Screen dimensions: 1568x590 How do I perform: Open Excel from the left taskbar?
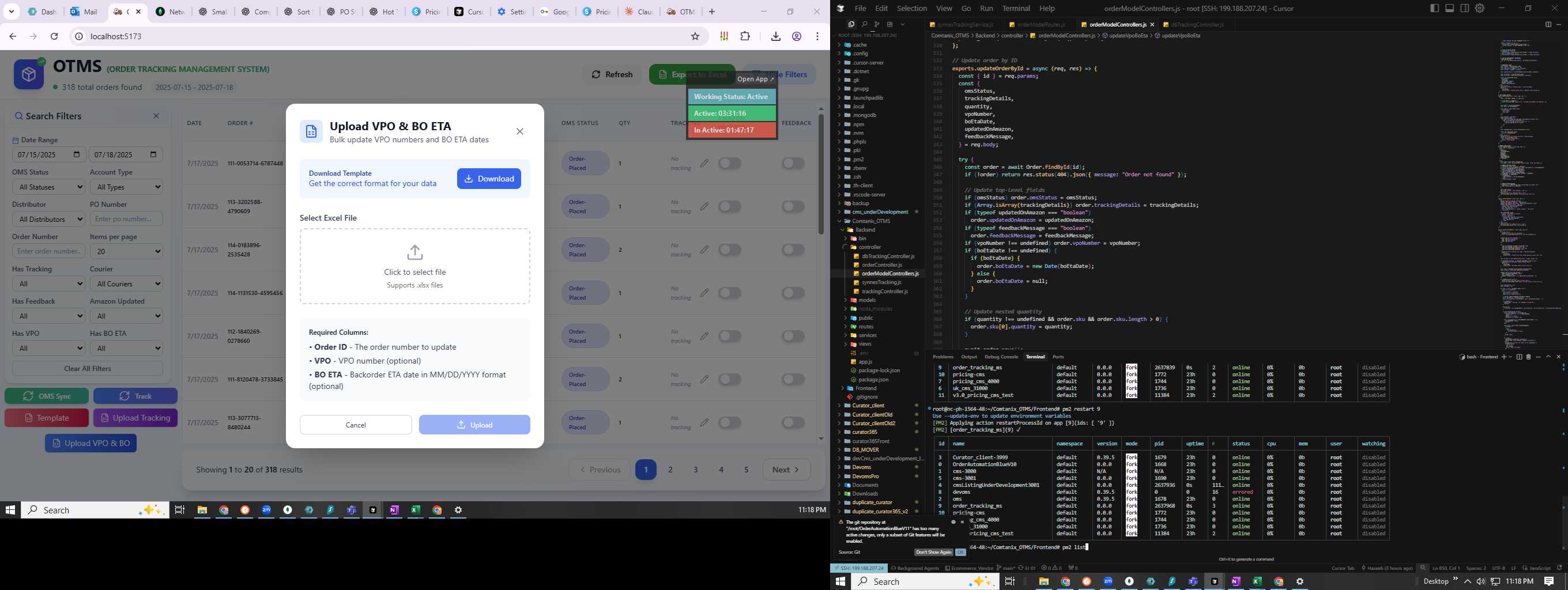[416, 510]
